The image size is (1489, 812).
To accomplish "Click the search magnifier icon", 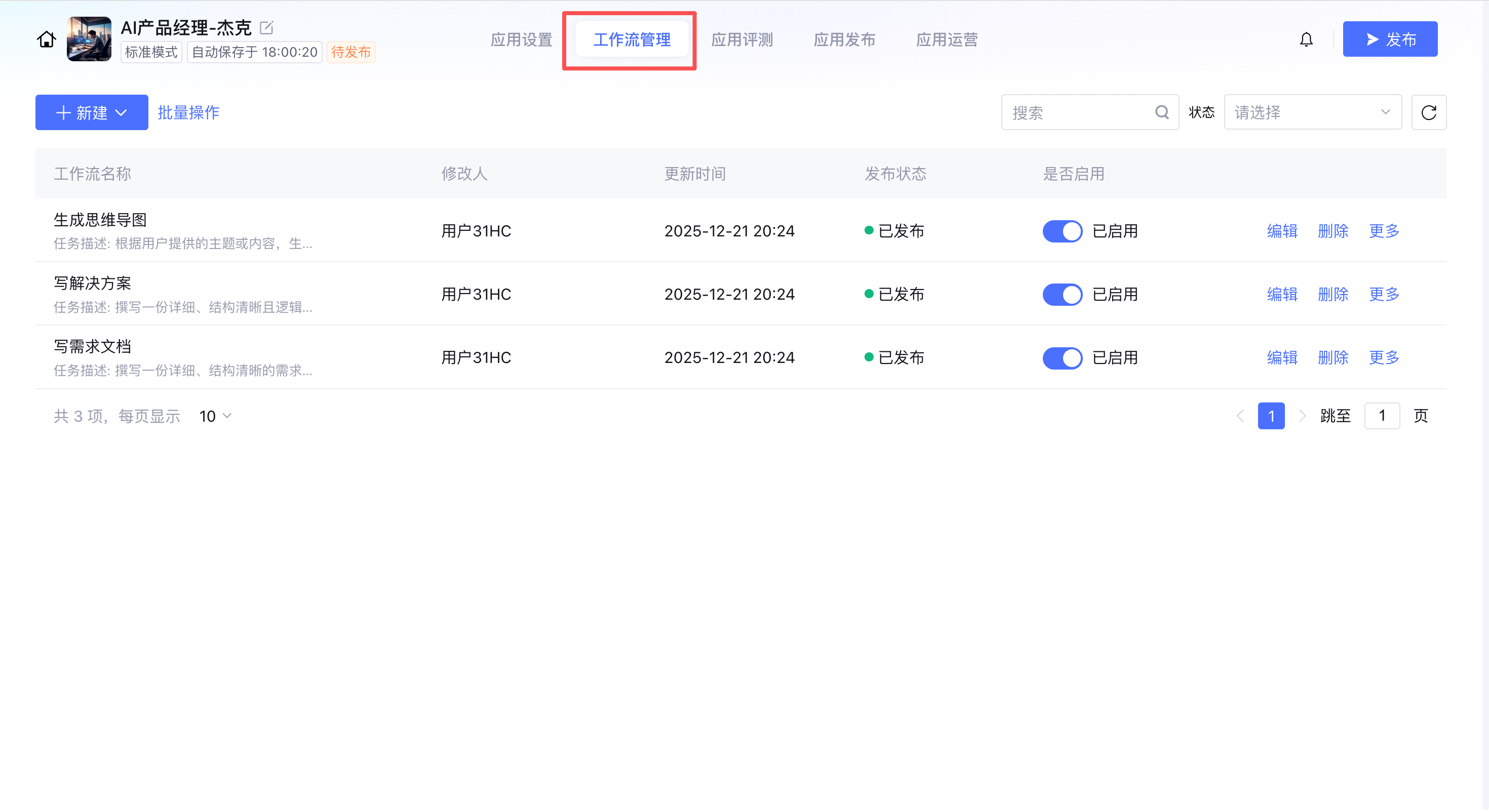I will click(x=1161, y=112).
